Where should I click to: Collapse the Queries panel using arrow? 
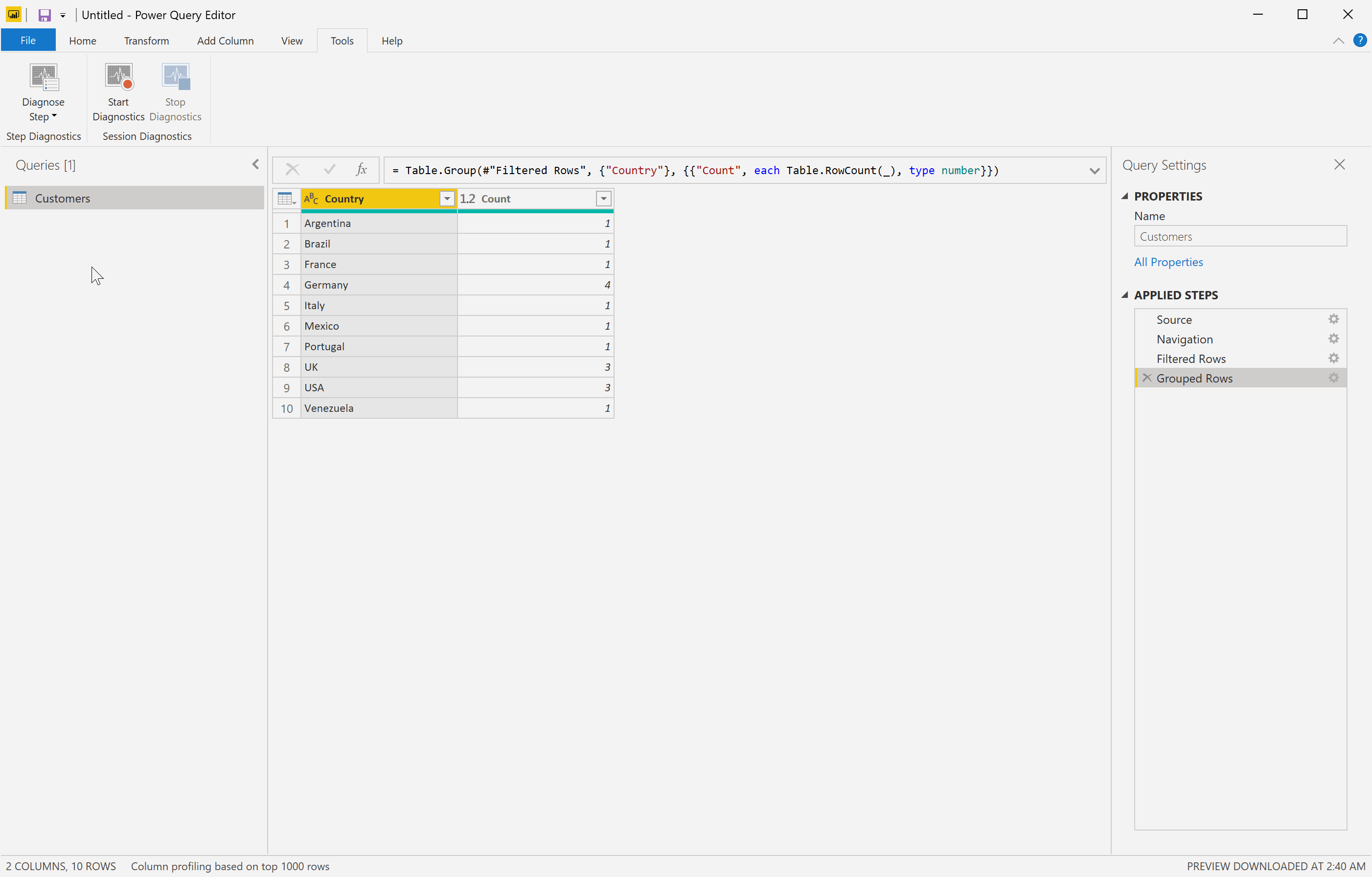[x=256, y=164]
